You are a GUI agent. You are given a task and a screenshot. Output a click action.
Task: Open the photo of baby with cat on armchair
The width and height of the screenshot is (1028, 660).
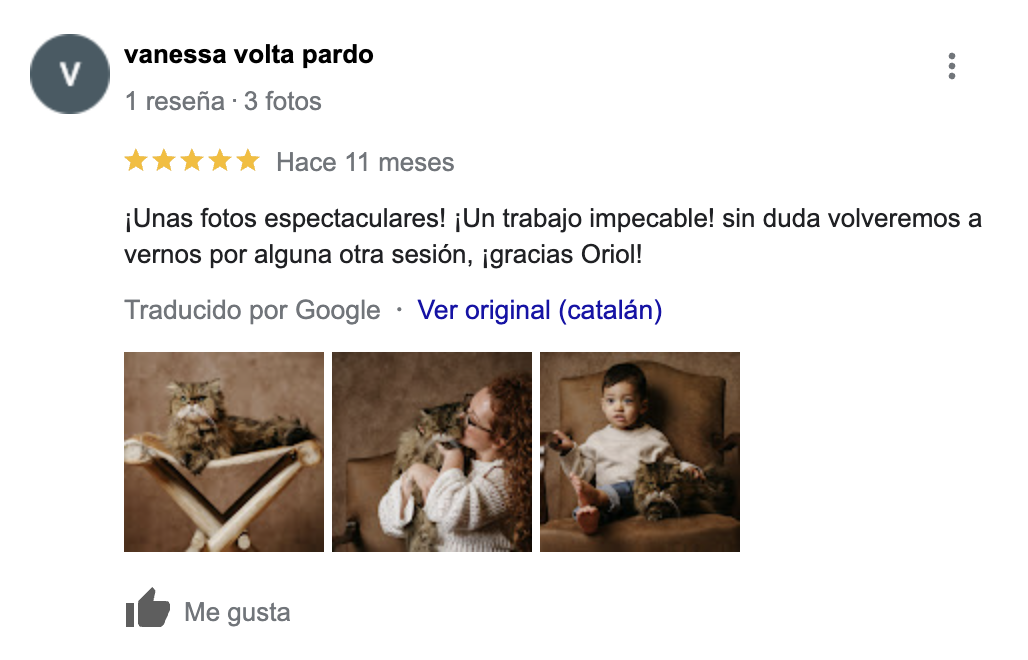tap(640, 451)
